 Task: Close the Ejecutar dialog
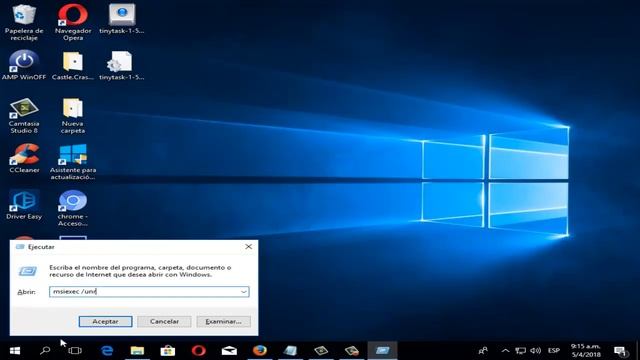coord(248,247)
